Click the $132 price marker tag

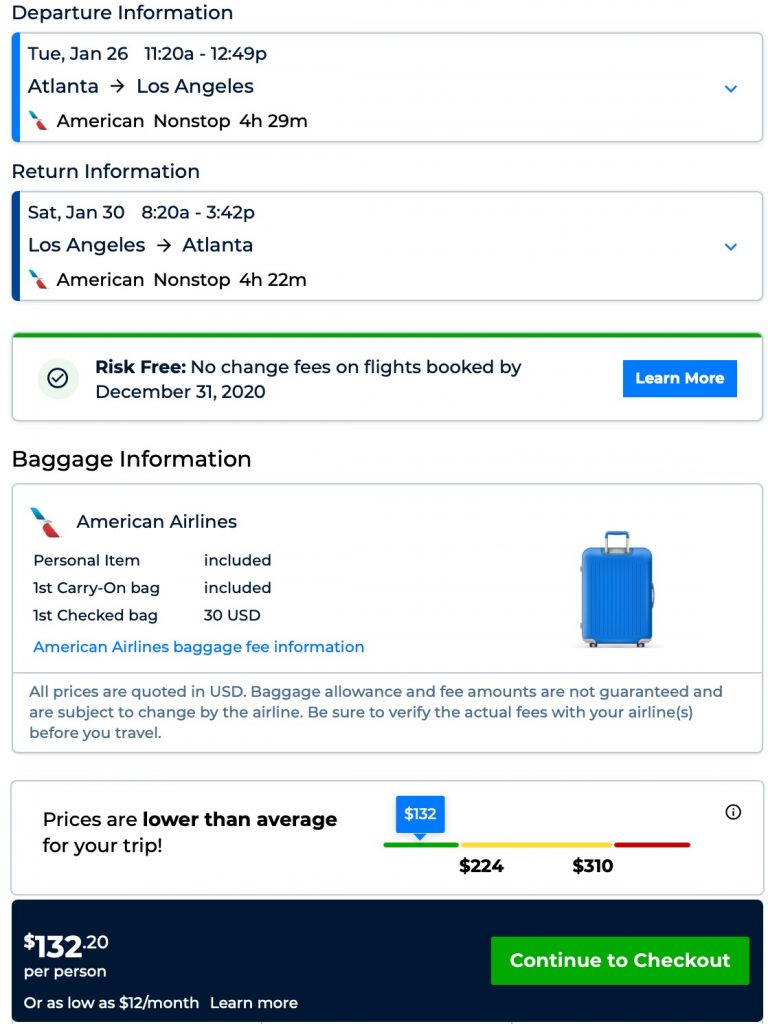(420, 814)
